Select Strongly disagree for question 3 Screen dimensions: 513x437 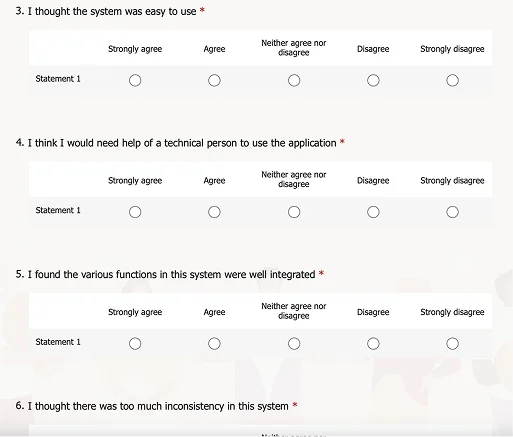click(452, 80)
